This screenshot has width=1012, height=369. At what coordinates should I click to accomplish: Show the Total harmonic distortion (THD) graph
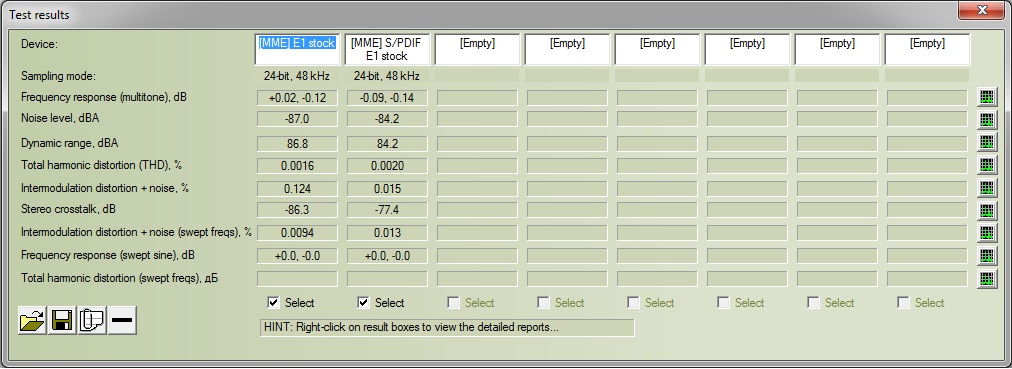click(x=987, y=165)
